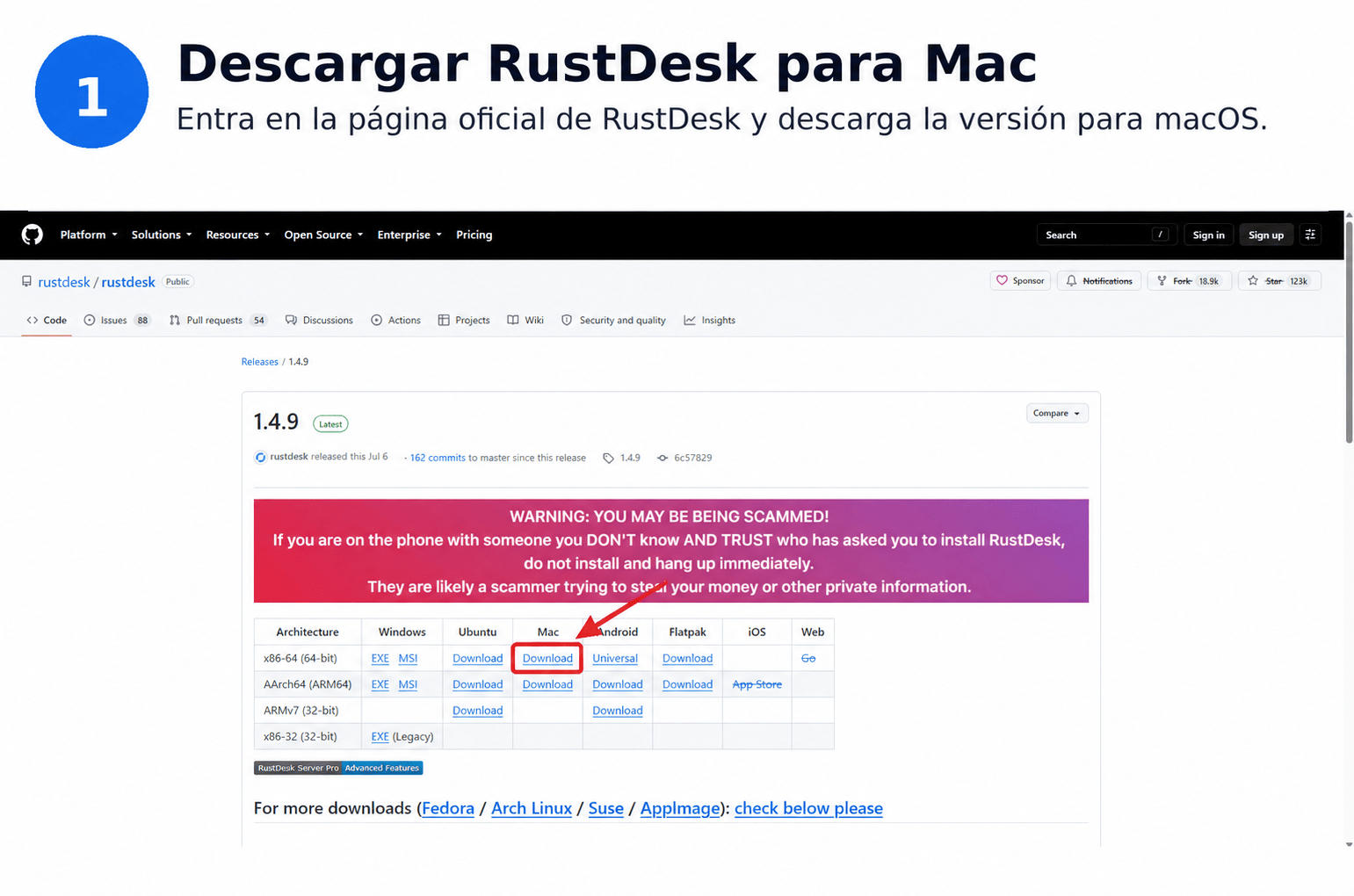Click the Notifications bell button
The image size is (1354, 896).
tap(1099, 281)
